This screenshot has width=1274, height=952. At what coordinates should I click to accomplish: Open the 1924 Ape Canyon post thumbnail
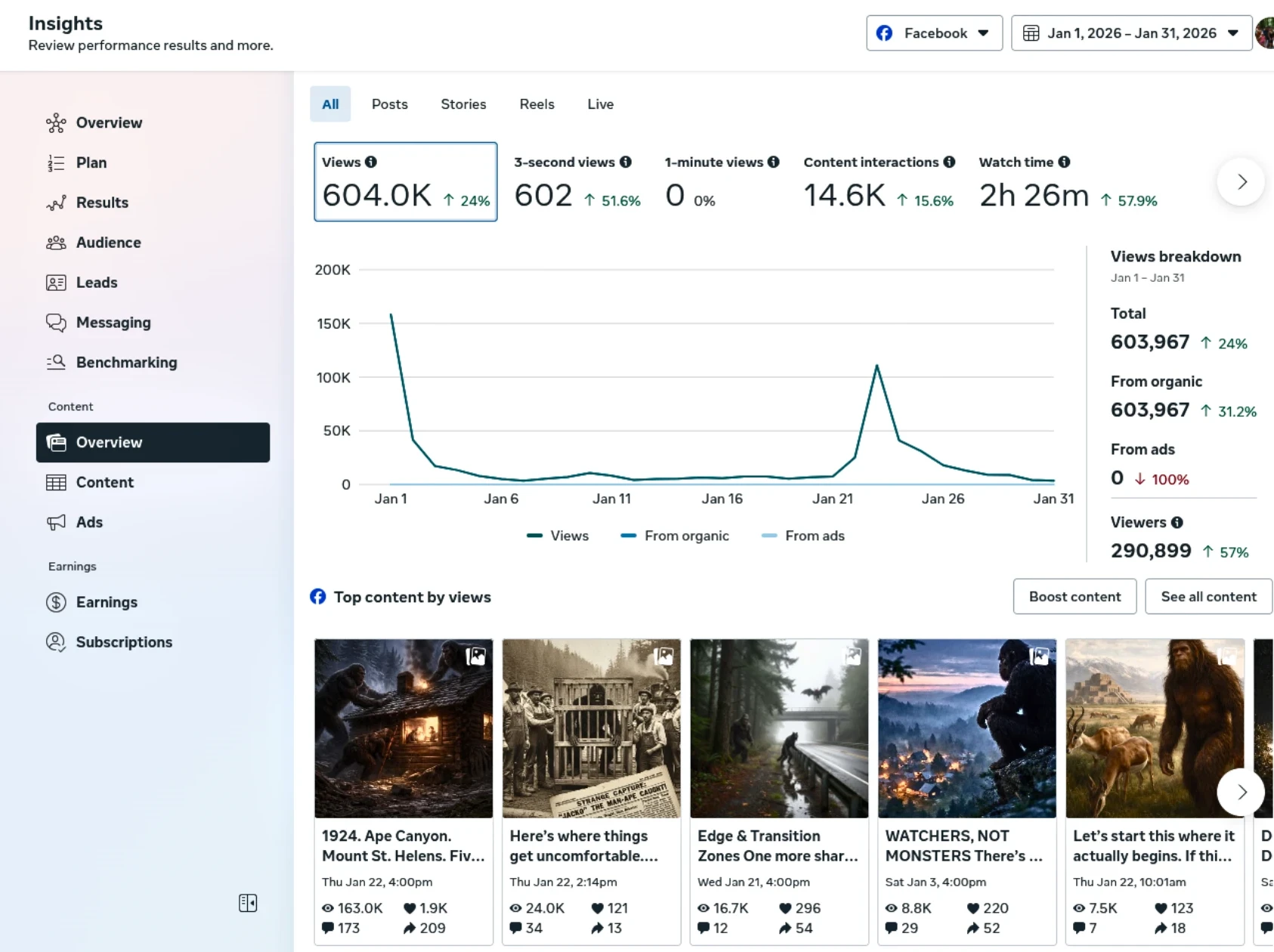(404, 728)
